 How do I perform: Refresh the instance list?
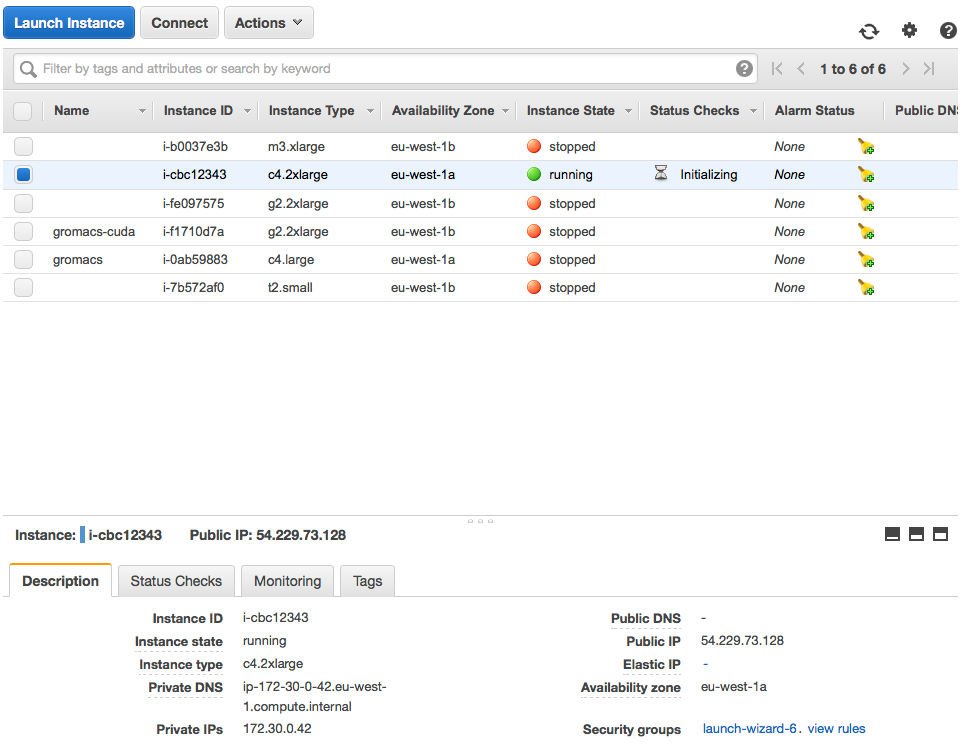(x=869, y=31)
